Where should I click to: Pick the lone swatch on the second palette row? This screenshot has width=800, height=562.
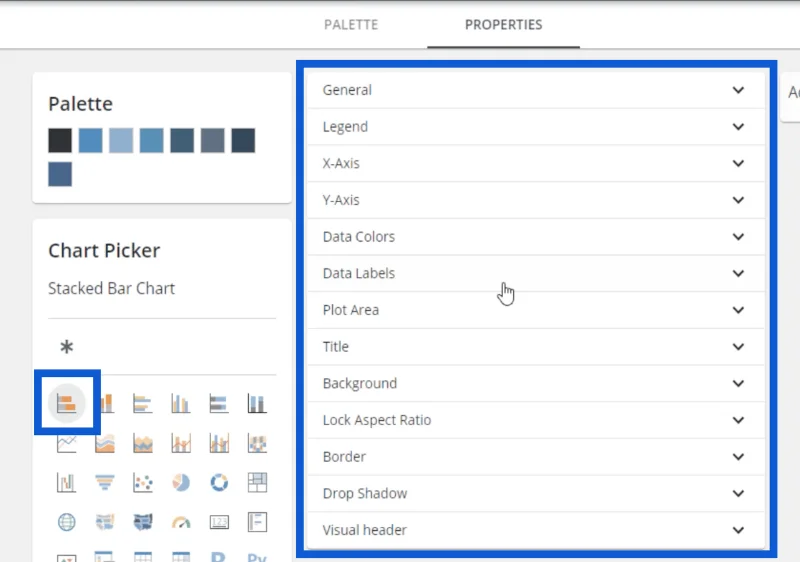pyautogui.click(x=60, y=174)
